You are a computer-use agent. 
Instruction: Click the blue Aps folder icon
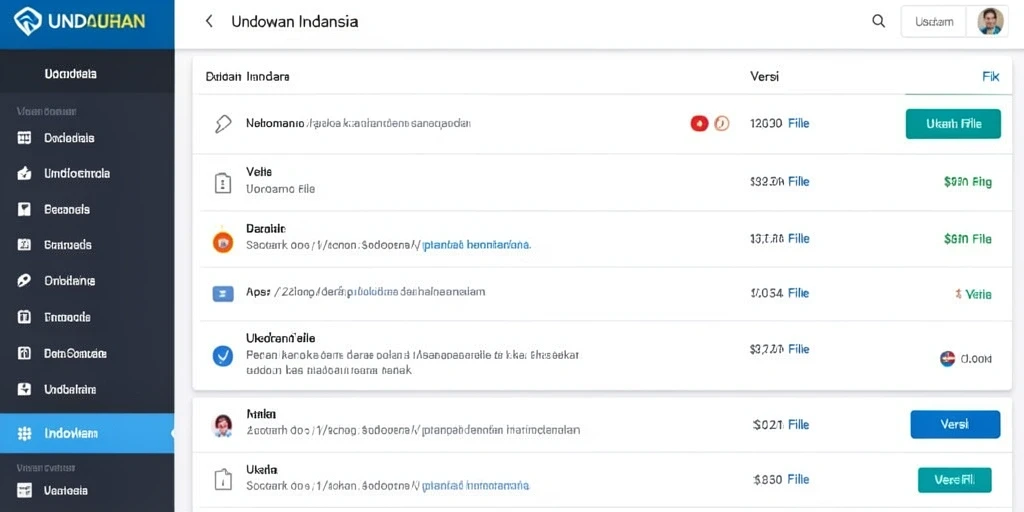[x=223, y=294]
